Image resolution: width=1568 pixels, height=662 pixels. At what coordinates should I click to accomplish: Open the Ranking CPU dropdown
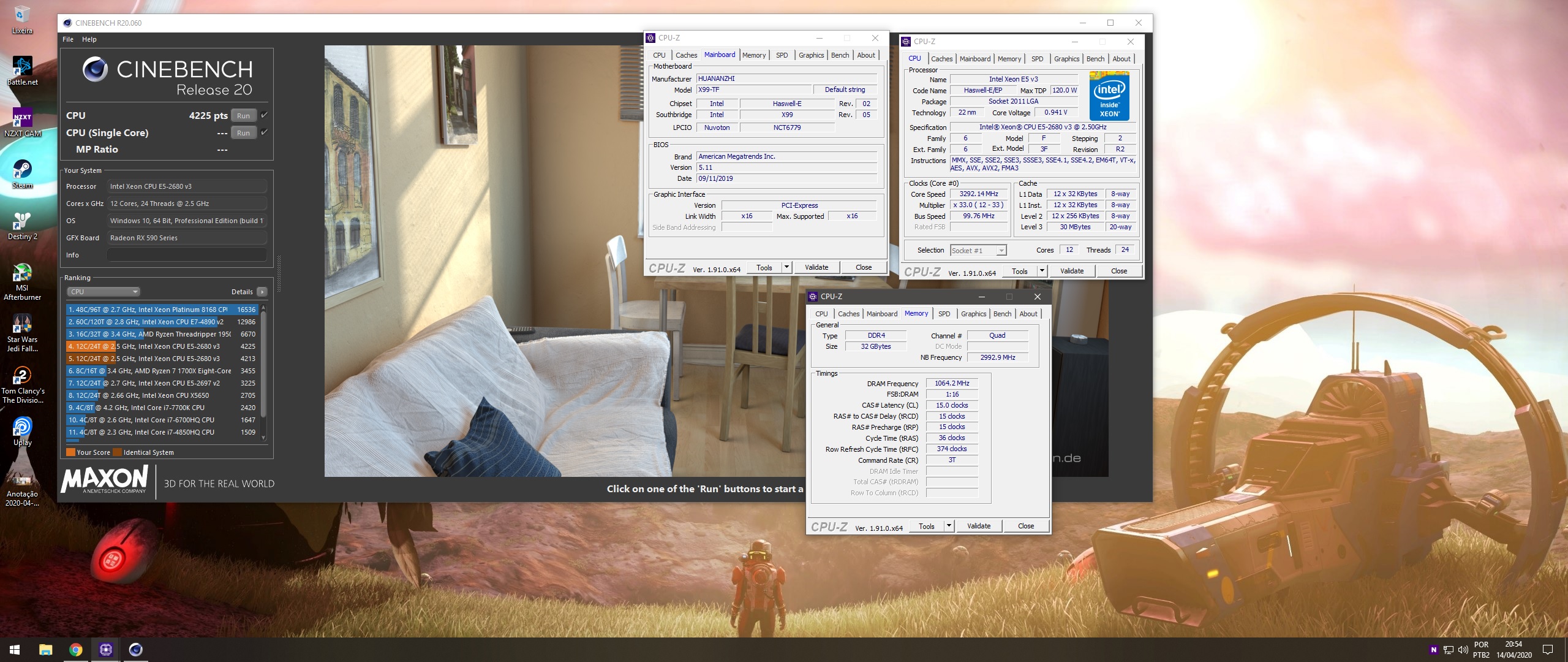point(104,292)
